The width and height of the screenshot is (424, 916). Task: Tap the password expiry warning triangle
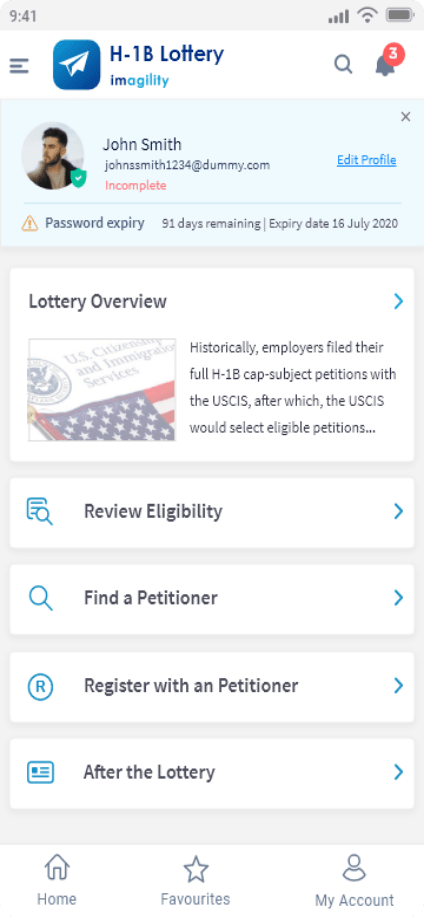pyautogui.click(x=30, y=223)
